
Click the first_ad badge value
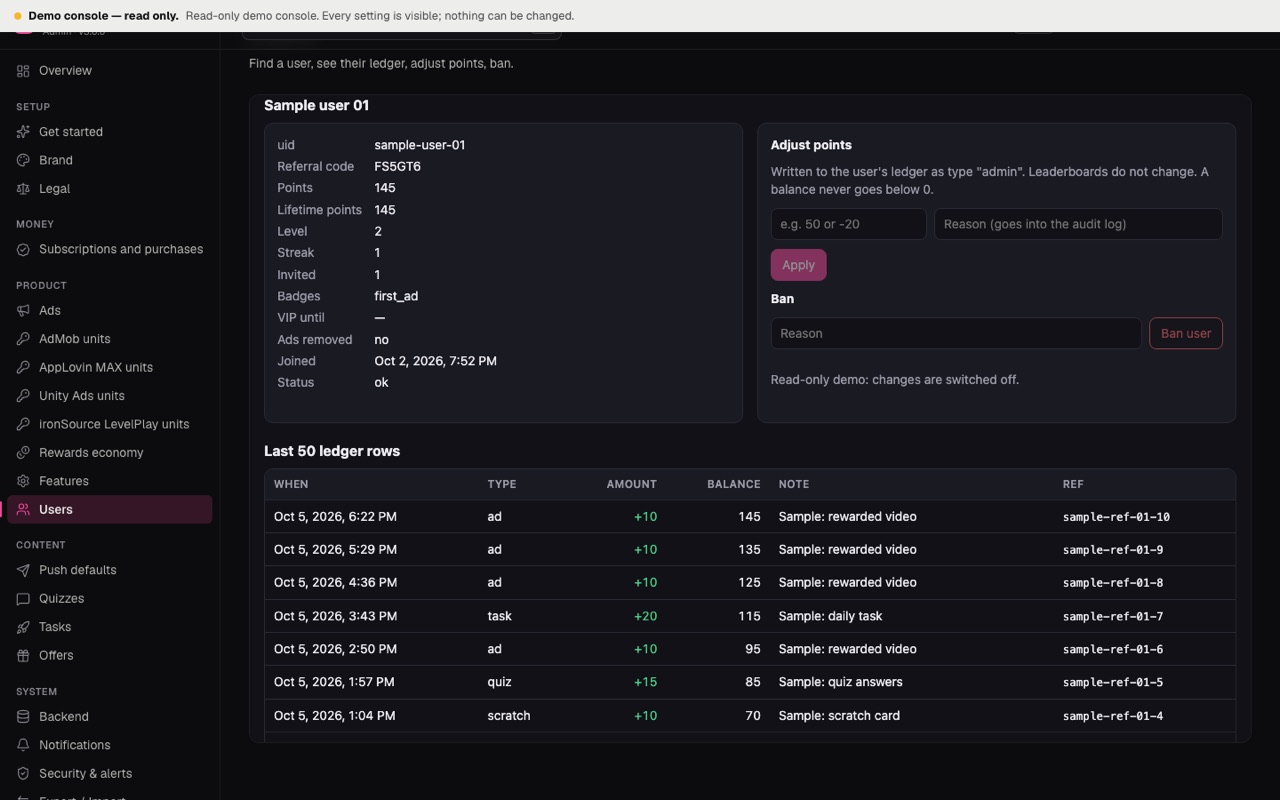point(396,297)
